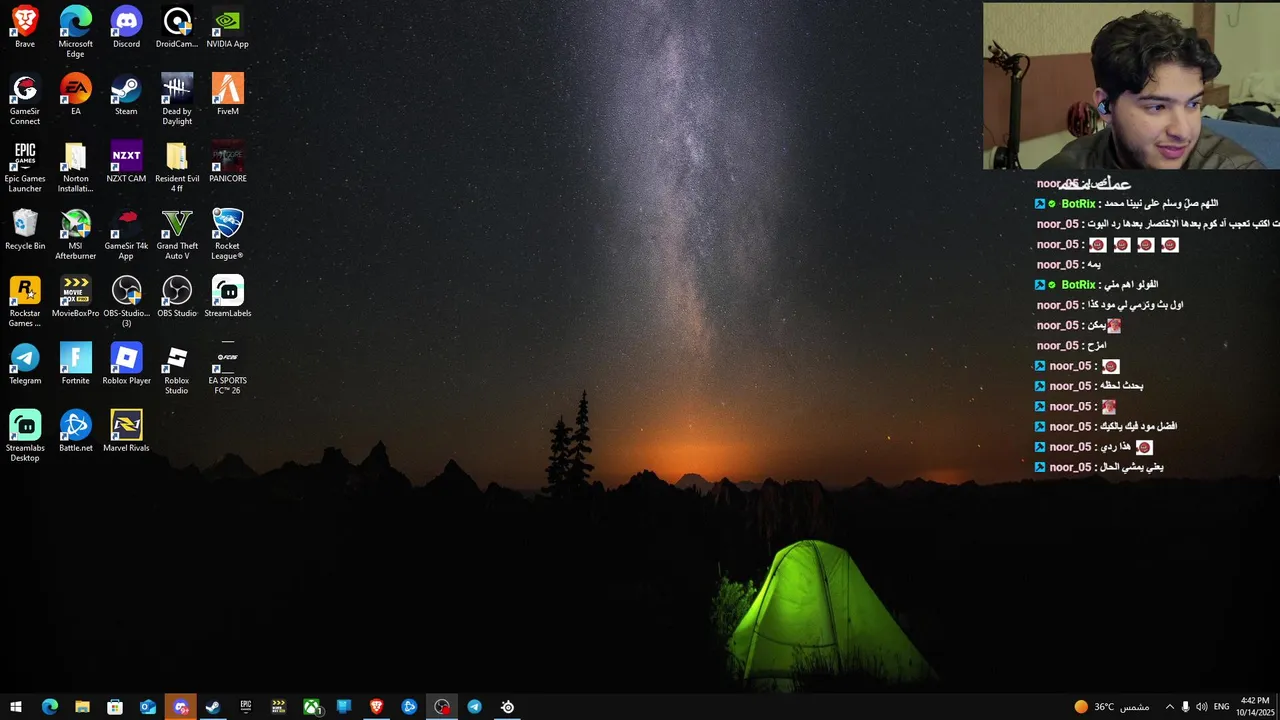Select MSI Afterburner desktop icon

click(75, 234)
